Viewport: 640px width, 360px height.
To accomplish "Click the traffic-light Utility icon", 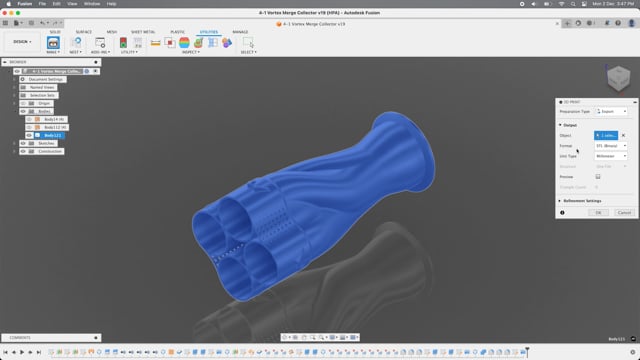I will [123, 42].
